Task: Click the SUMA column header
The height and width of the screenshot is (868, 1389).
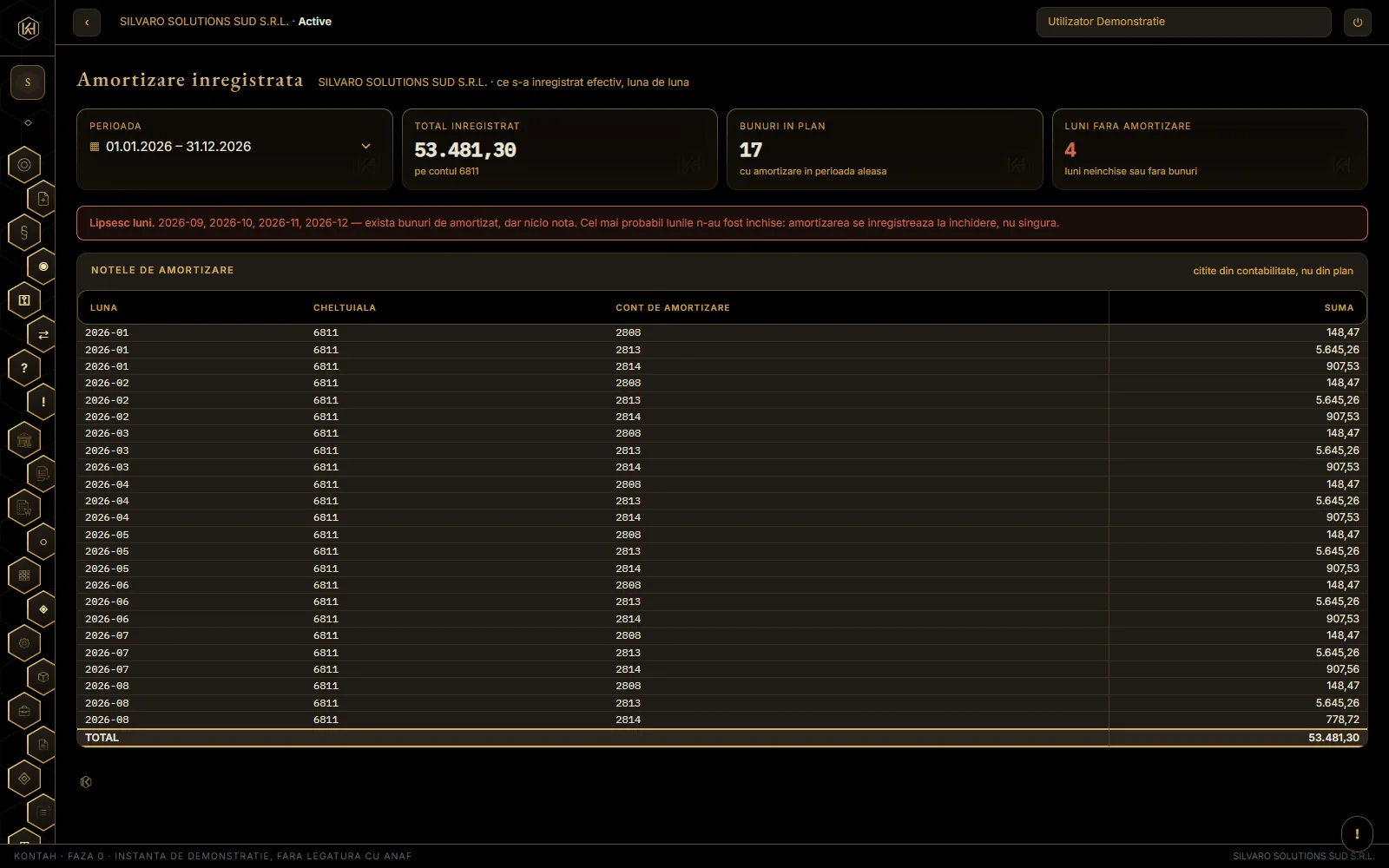Action: click(1339, 308)
